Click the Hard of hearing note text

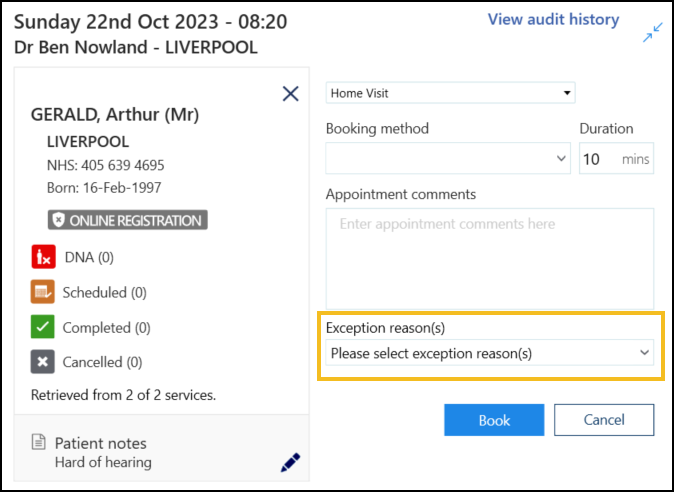(x=103, y=462)
